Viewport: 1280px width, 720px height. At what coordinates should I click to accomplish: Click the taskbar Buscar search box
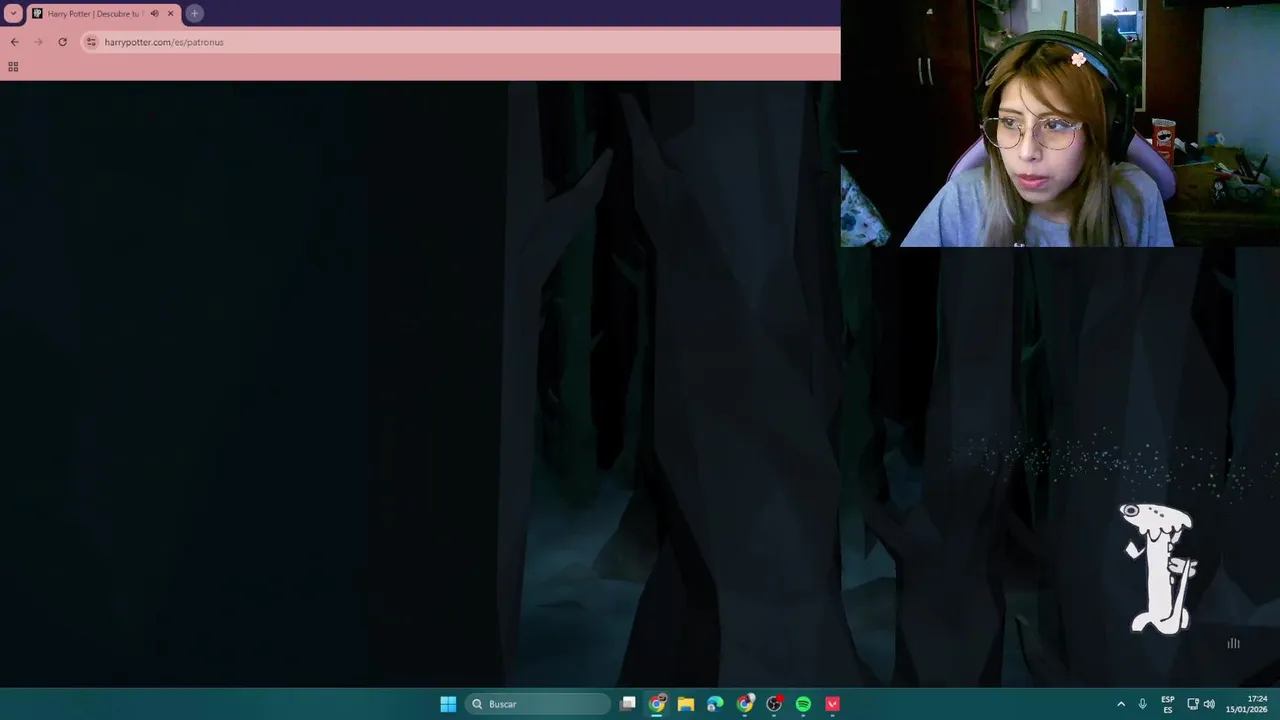click(x=538, y=704)
